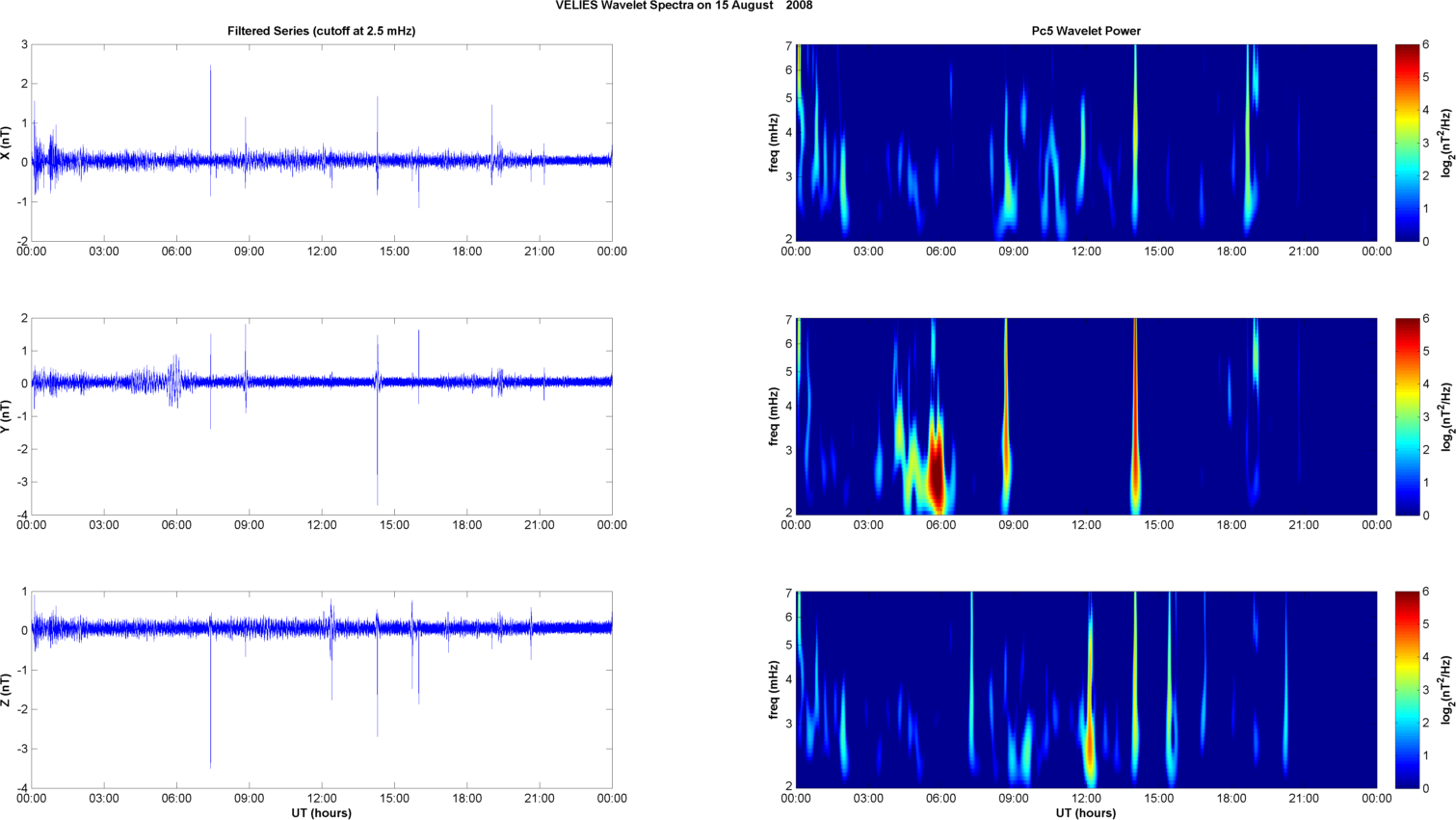Click the VELIES Wavelet Spectra main title
Image resolution: width=1456 pixels, height=820 pixels.
coord(683,6)
